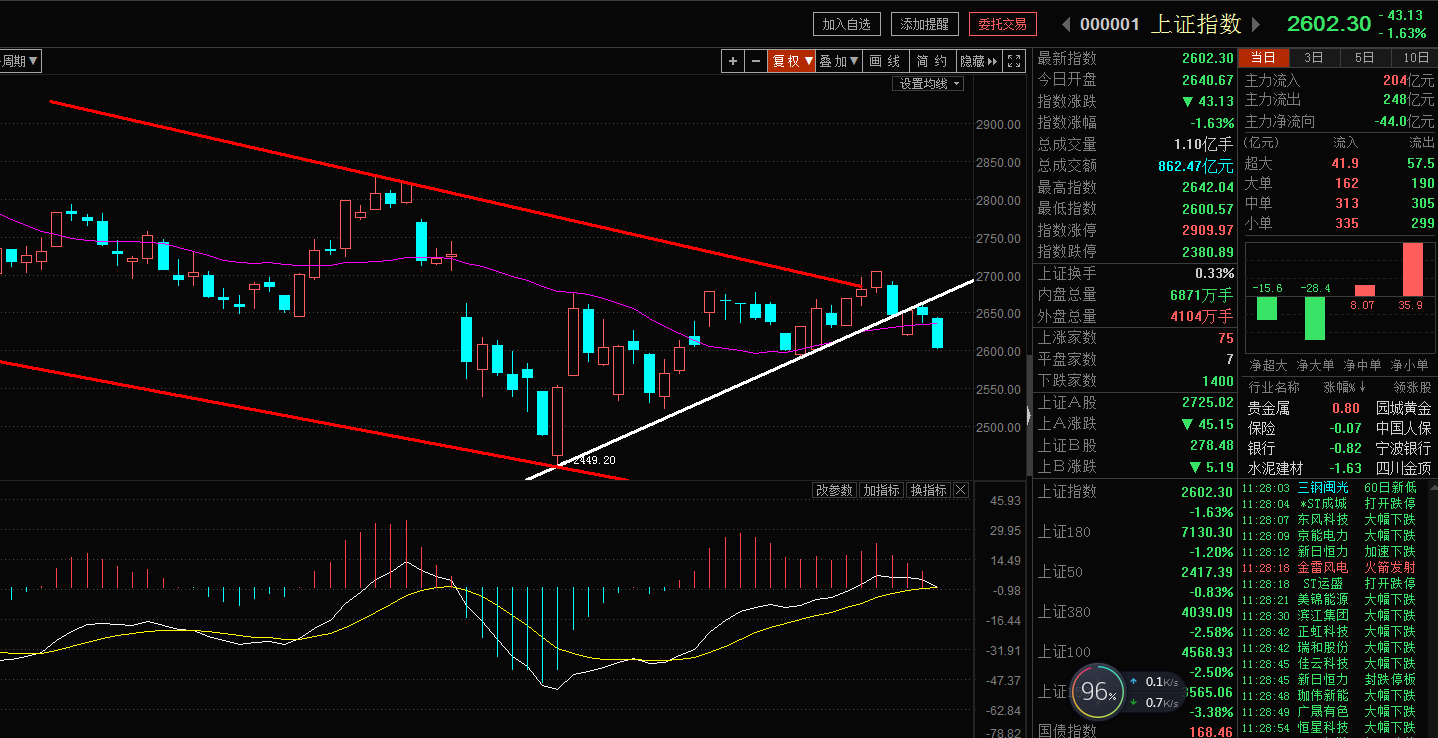Zoom in chart with plus button
The image size is (1438, 738).
point(733,61)
